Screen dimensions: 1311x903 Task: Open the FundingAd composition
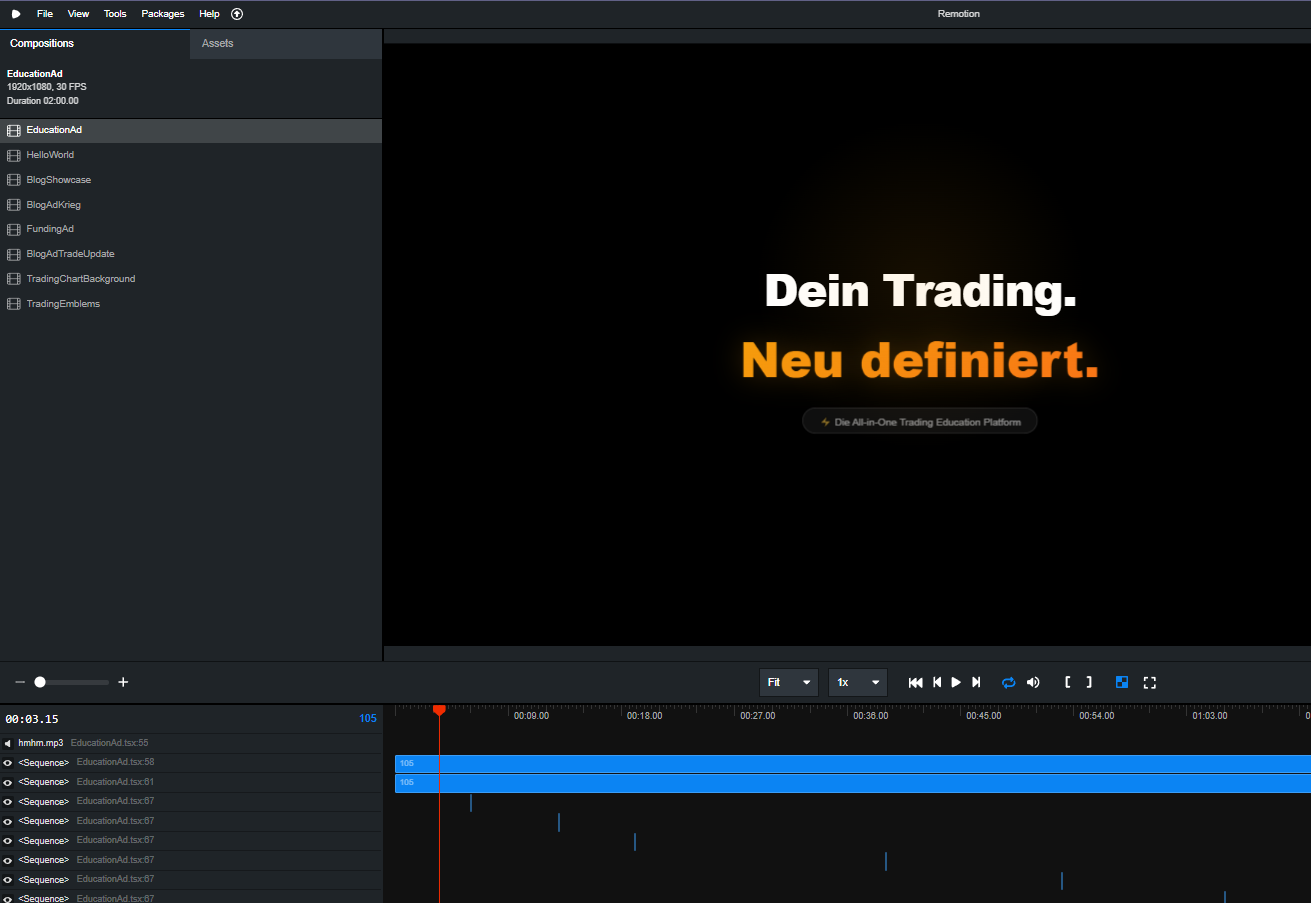click(49, 228)
